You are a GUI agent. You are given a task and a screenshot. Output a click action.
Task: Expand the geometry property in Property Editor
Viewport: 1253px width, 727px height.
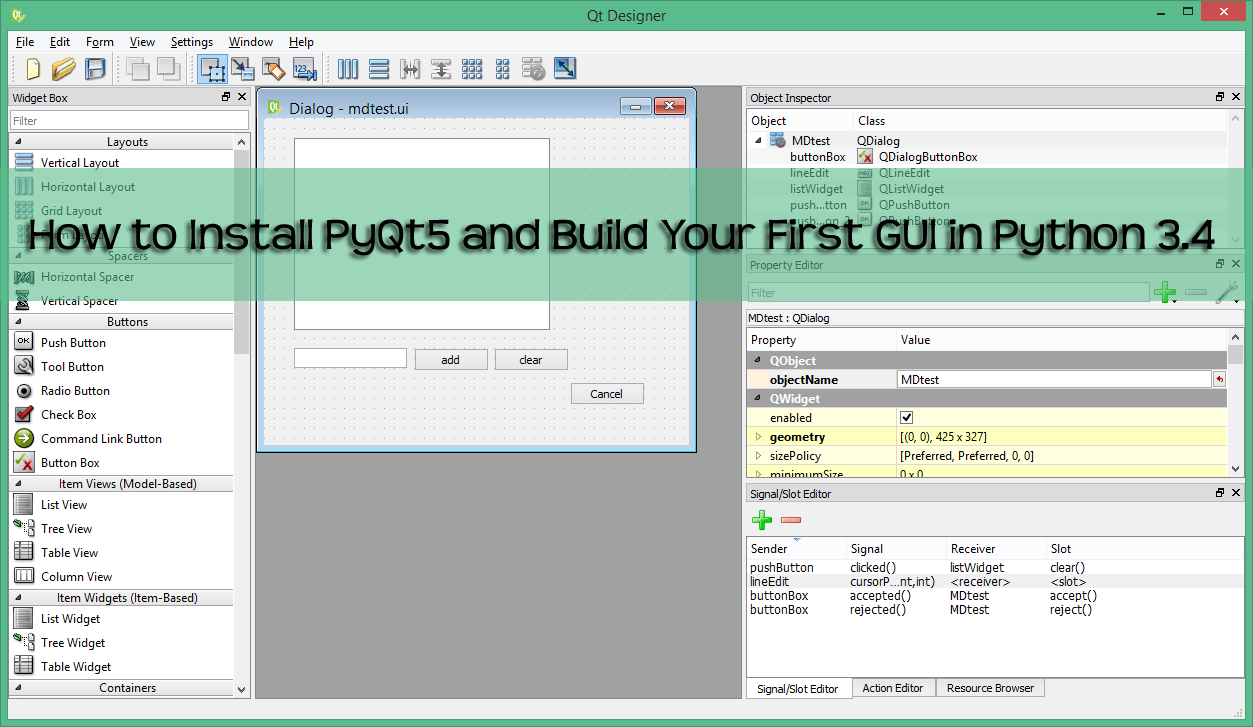(x=760, y=436)
